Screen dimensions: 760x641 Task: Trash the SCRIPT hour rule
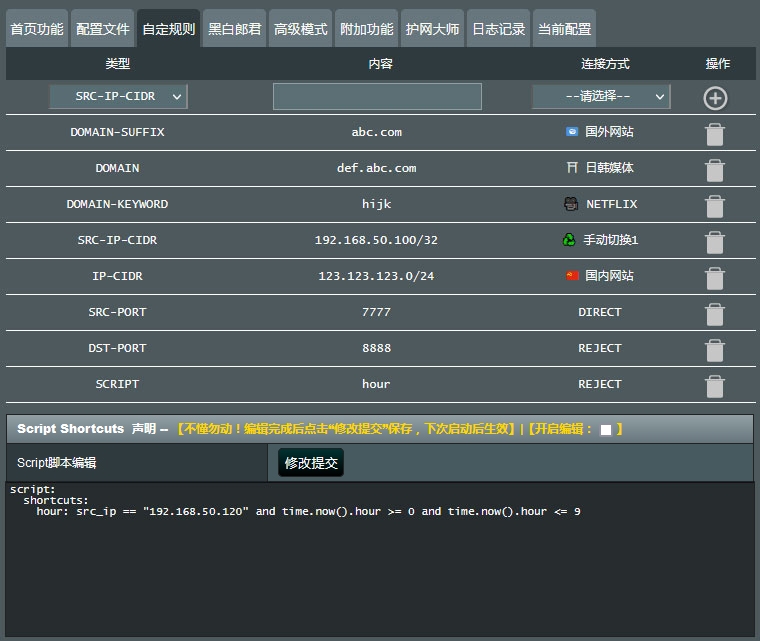(715, 386)
